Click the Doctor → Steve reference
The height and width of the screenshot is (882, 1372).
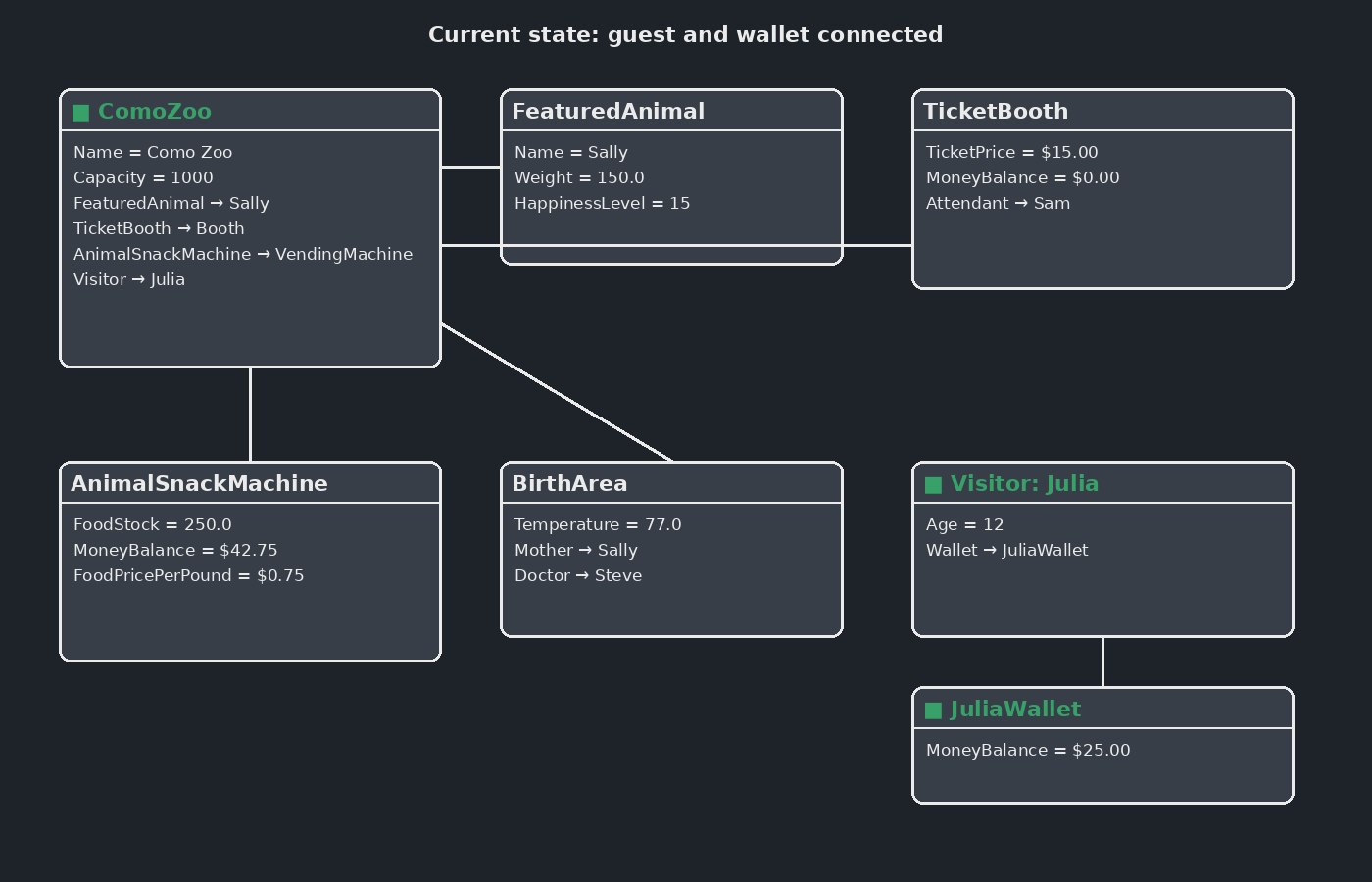[578, 575]
